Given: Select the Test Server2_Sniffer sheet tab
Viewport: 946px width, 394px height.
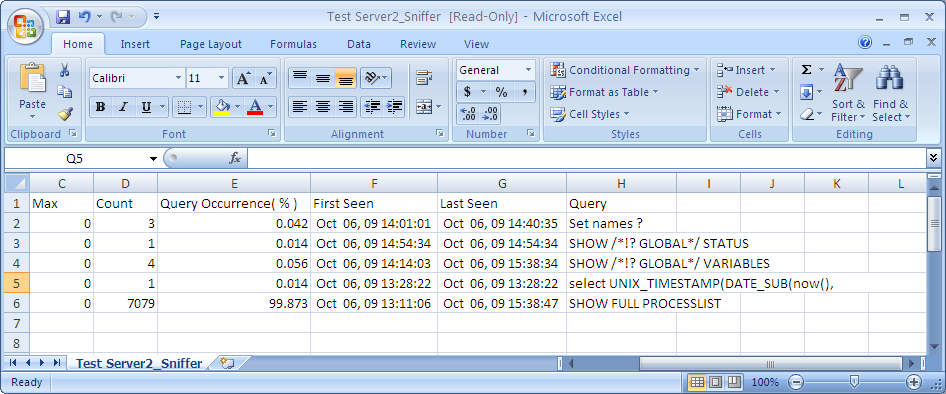Looking at the screenshot, I should (139, 363).
